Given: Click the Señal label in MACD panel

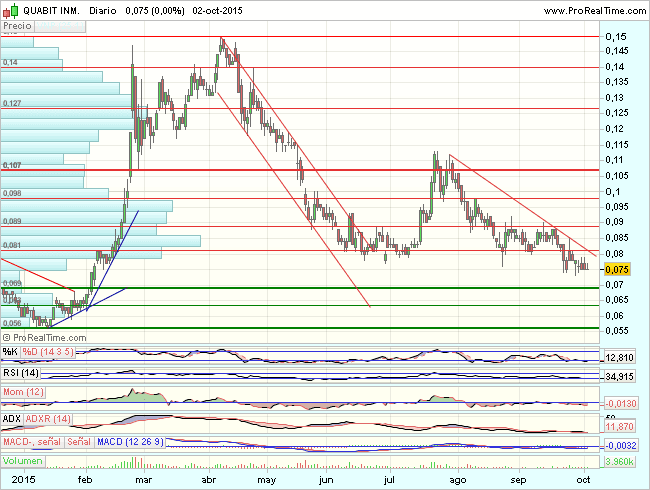Looking at the screenshot, I should tap(79, 442).
